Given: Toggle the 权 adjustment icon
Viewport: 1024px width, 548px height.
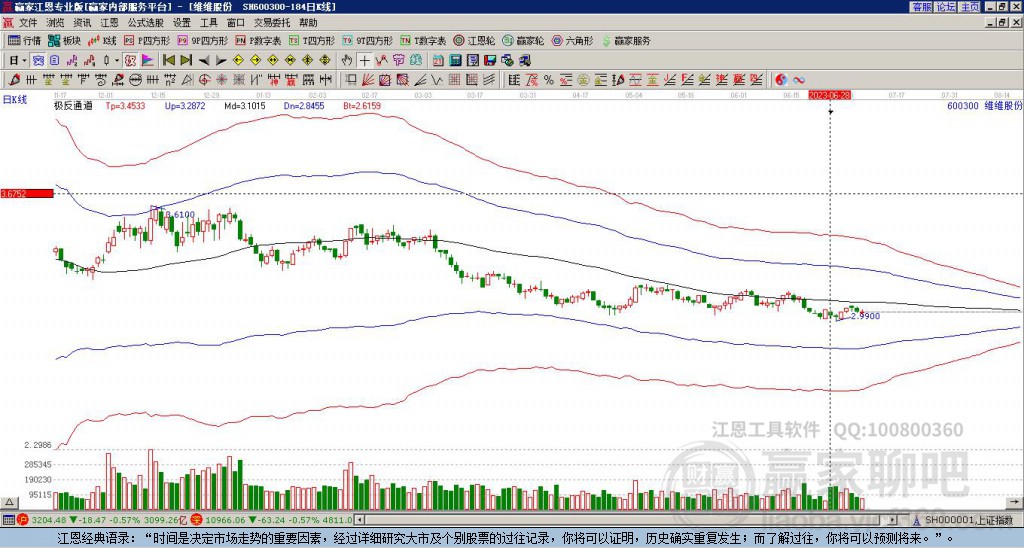Looking at the screenshot, I should [x=130, y=61].
